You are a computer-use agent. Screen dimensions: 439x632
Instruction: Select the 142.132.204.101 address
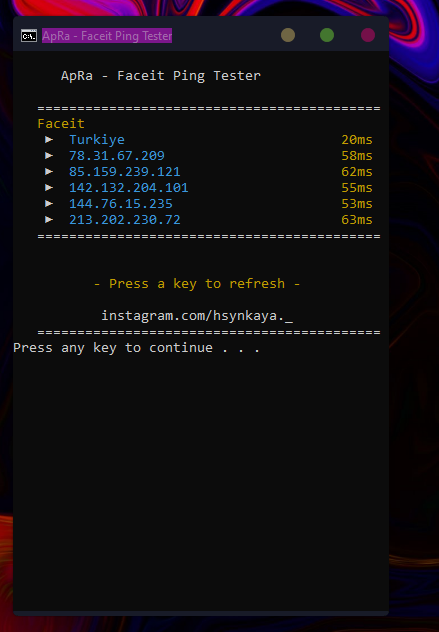point(129,188)
